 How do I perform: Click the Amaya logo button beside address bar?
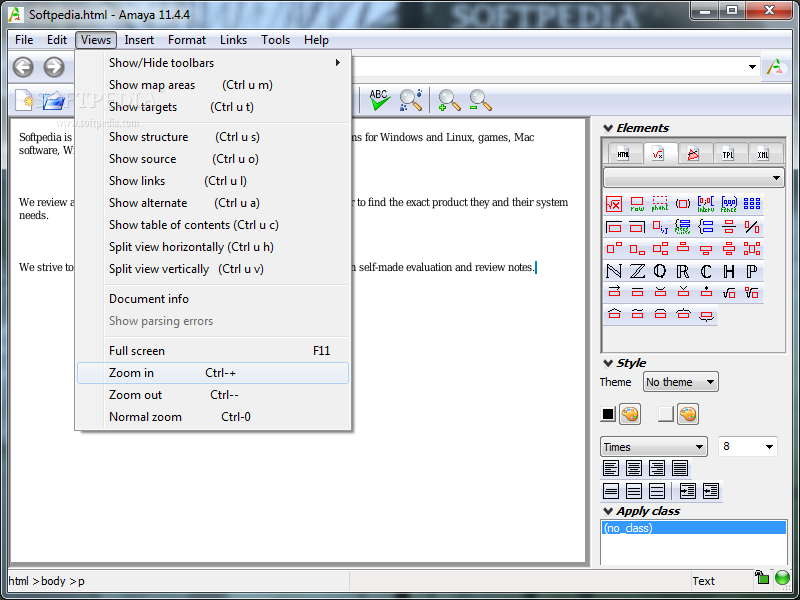point(775,67)
